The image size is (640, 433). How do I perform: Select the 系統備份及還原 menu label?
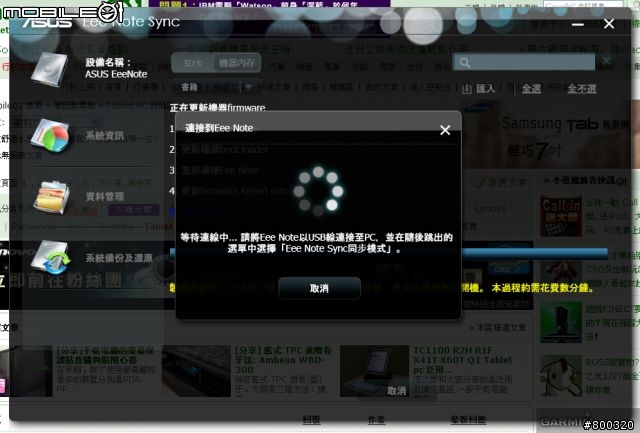[119, 258]
